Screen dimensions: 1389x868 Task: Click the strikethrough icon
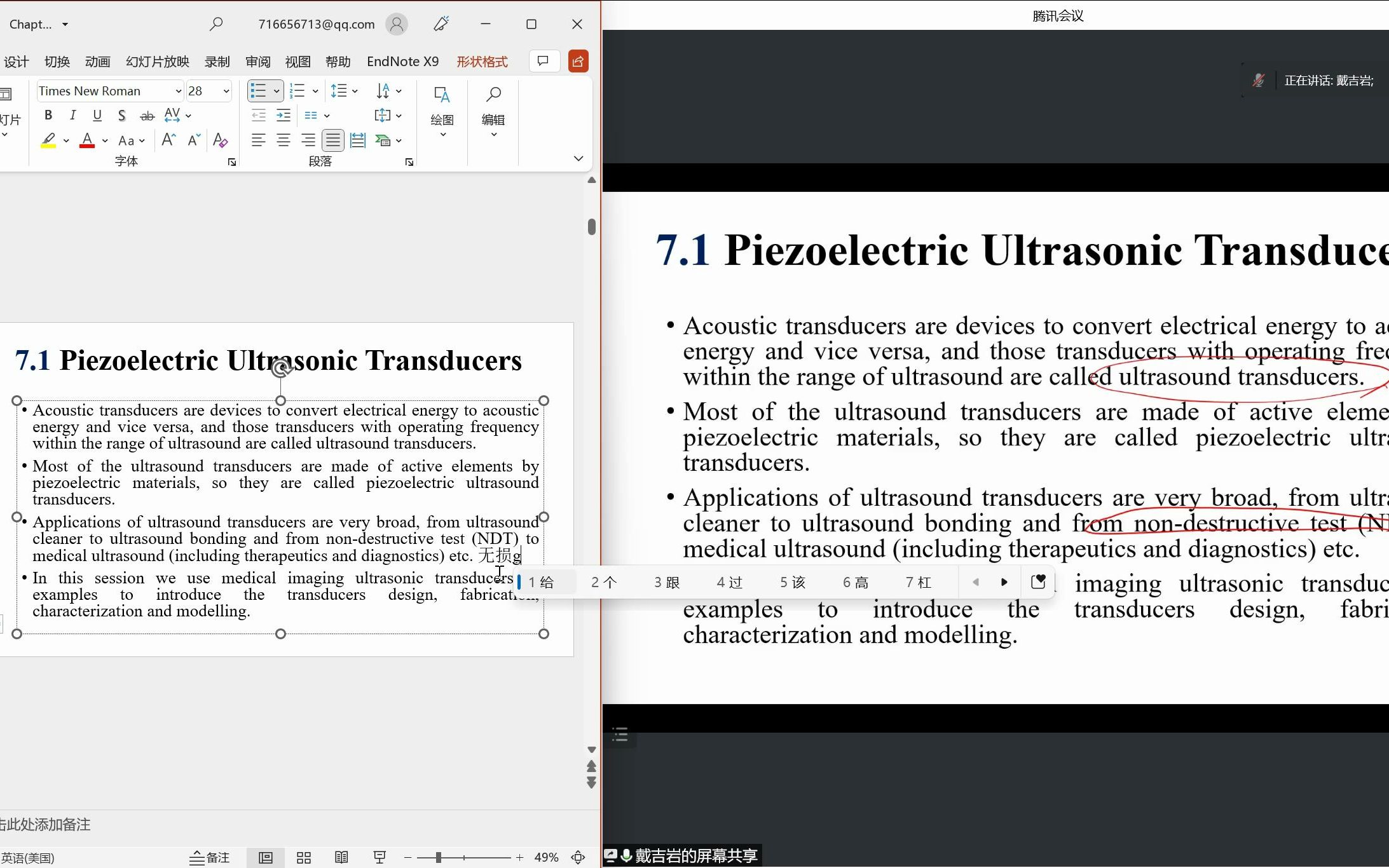(x=147, y=116)
